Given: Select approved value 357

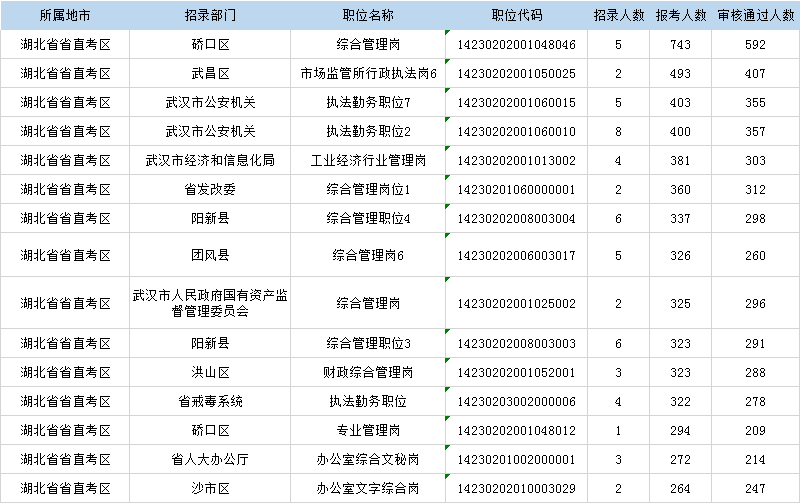Looking at the screenshot, I should (x=756, y=132).
